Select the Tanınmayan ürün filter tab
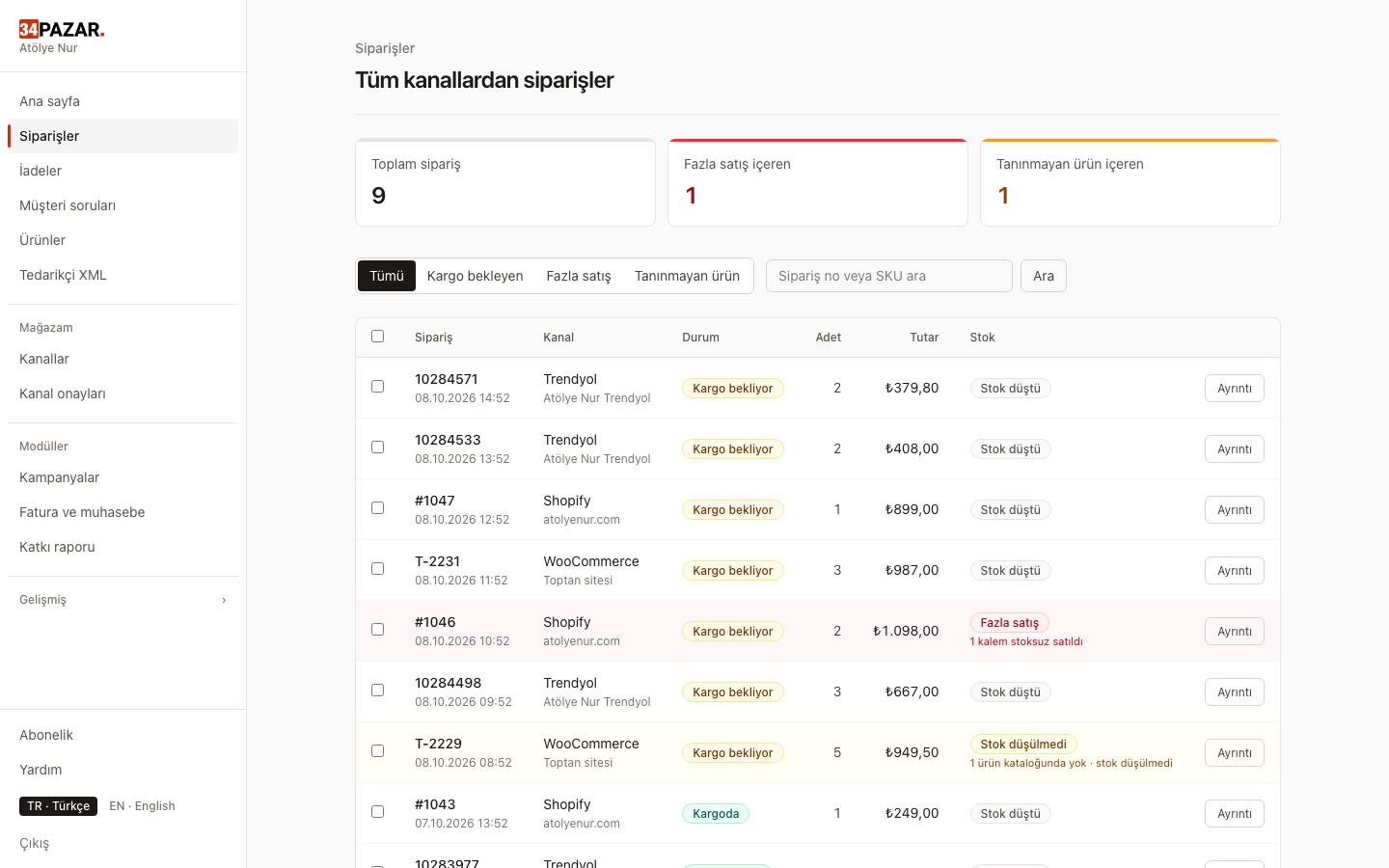Screen dimensions: 1389x868 [687, 276]
